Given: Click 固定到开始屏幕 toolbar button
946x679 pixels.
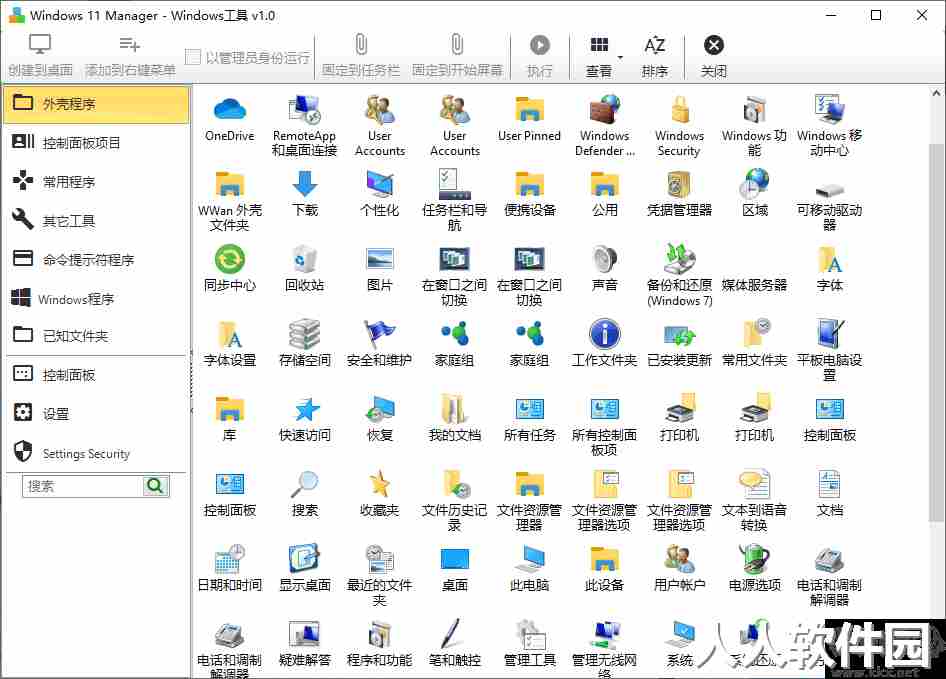Looking at the screenshot, I should 457,56.
